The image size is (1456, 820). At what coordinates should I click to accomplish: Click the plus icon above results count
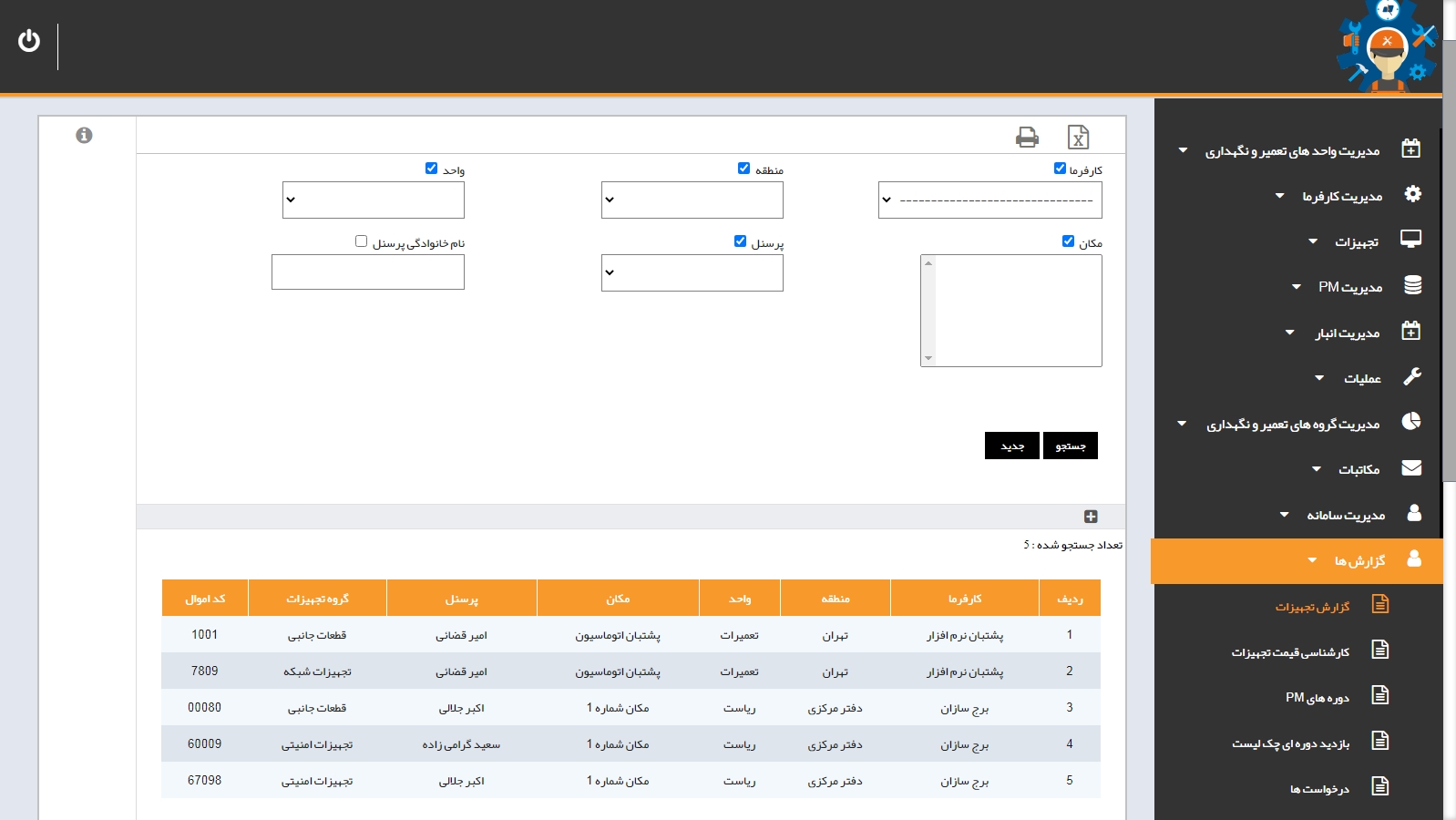pyautogui.click(x=1091, y=517)
